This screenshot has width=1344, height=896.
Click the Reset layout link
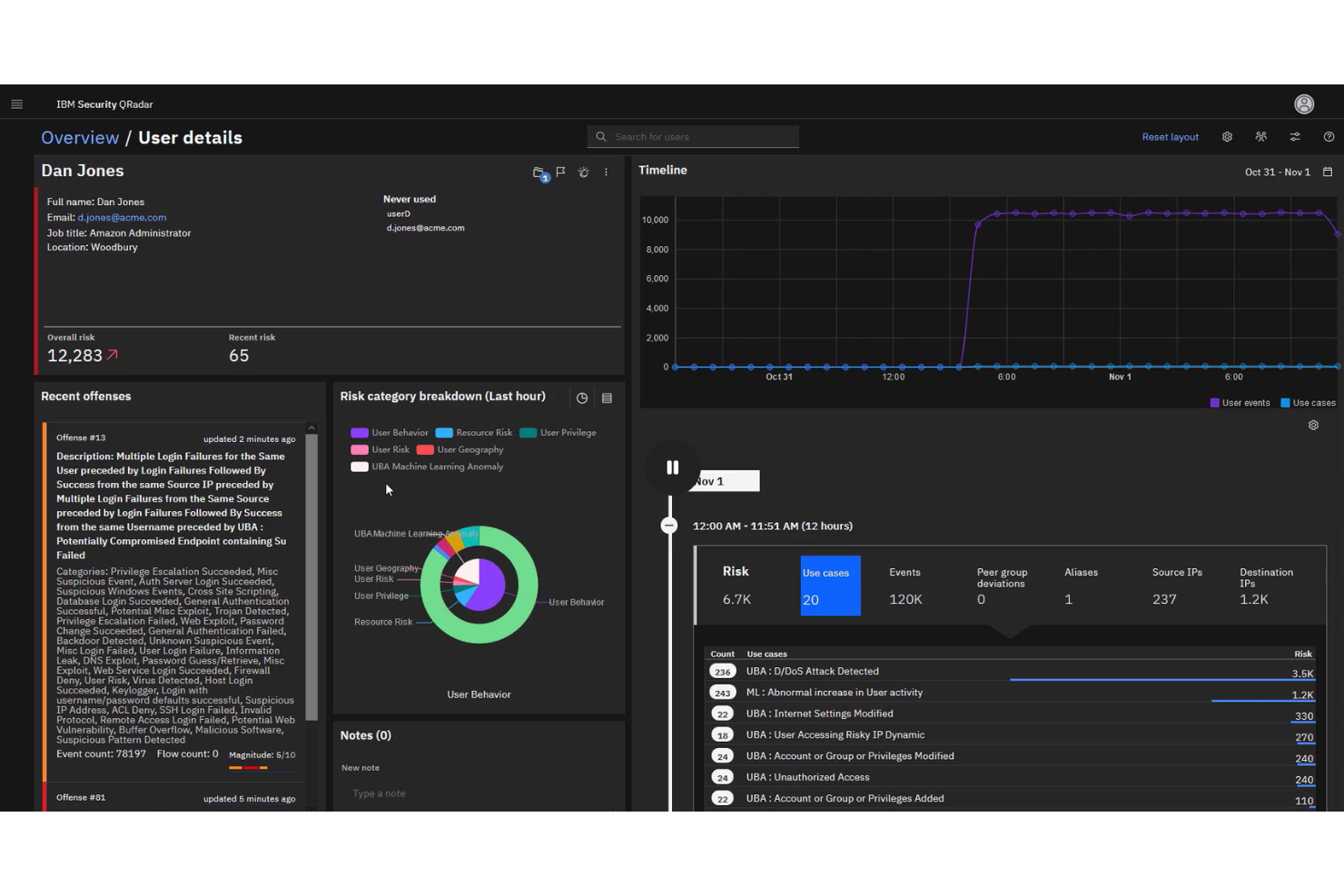click(1170, 136)
